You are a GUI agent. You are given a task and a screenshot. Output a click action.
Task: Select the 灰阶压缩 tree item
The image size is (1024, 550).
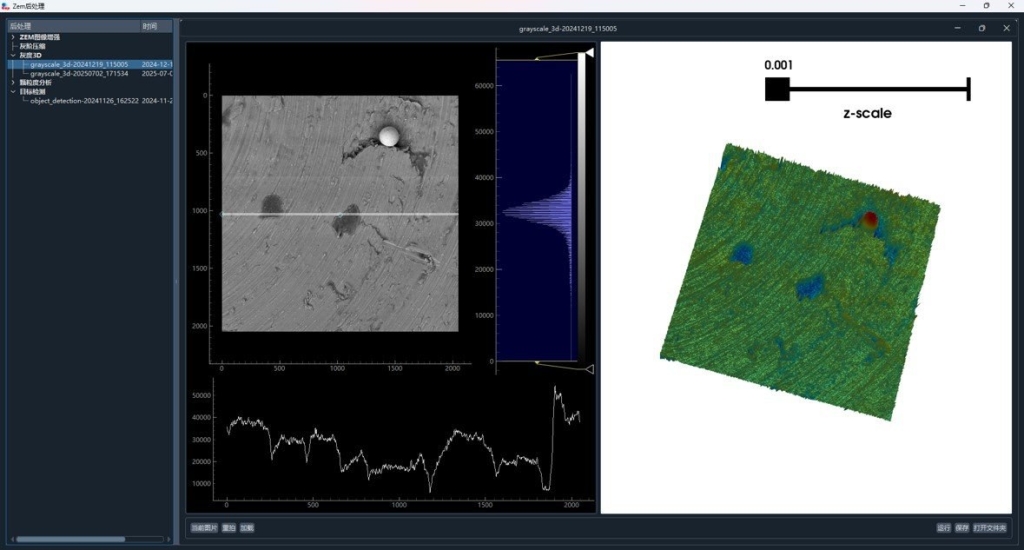(x=32, y=46)
